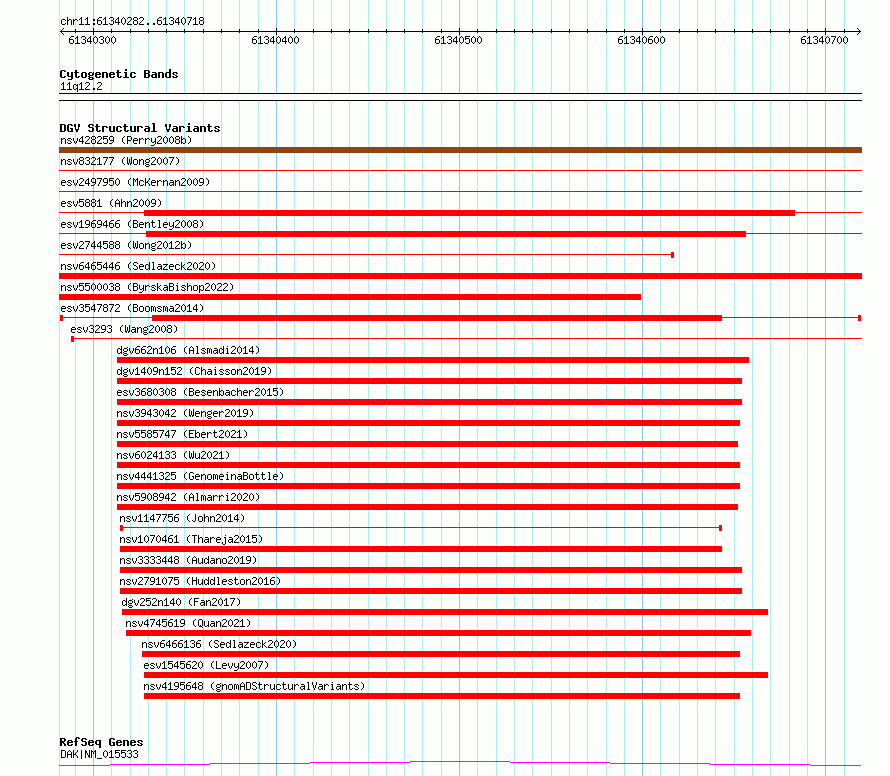The height and width of the screenshot is (776, 890).
Task: Click the red bar under nsv3943042 (Wenger2019)
Action: (428, 423)
